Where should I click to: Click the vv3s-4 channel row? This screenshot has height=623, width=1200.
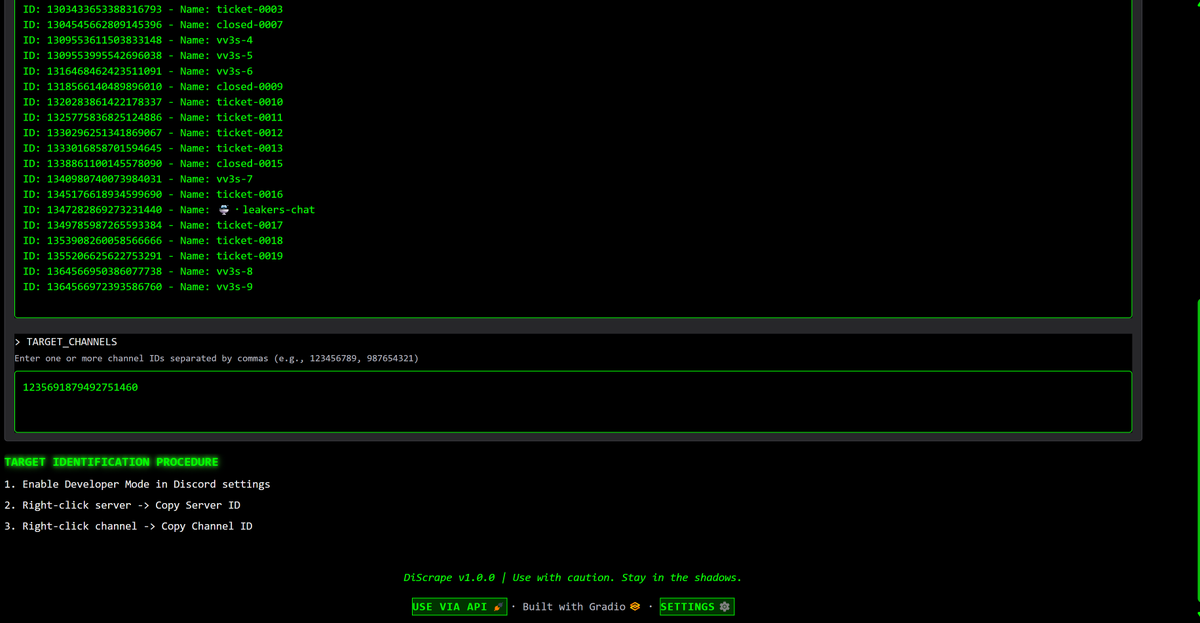pyautogui.click(x=137, y=40)
